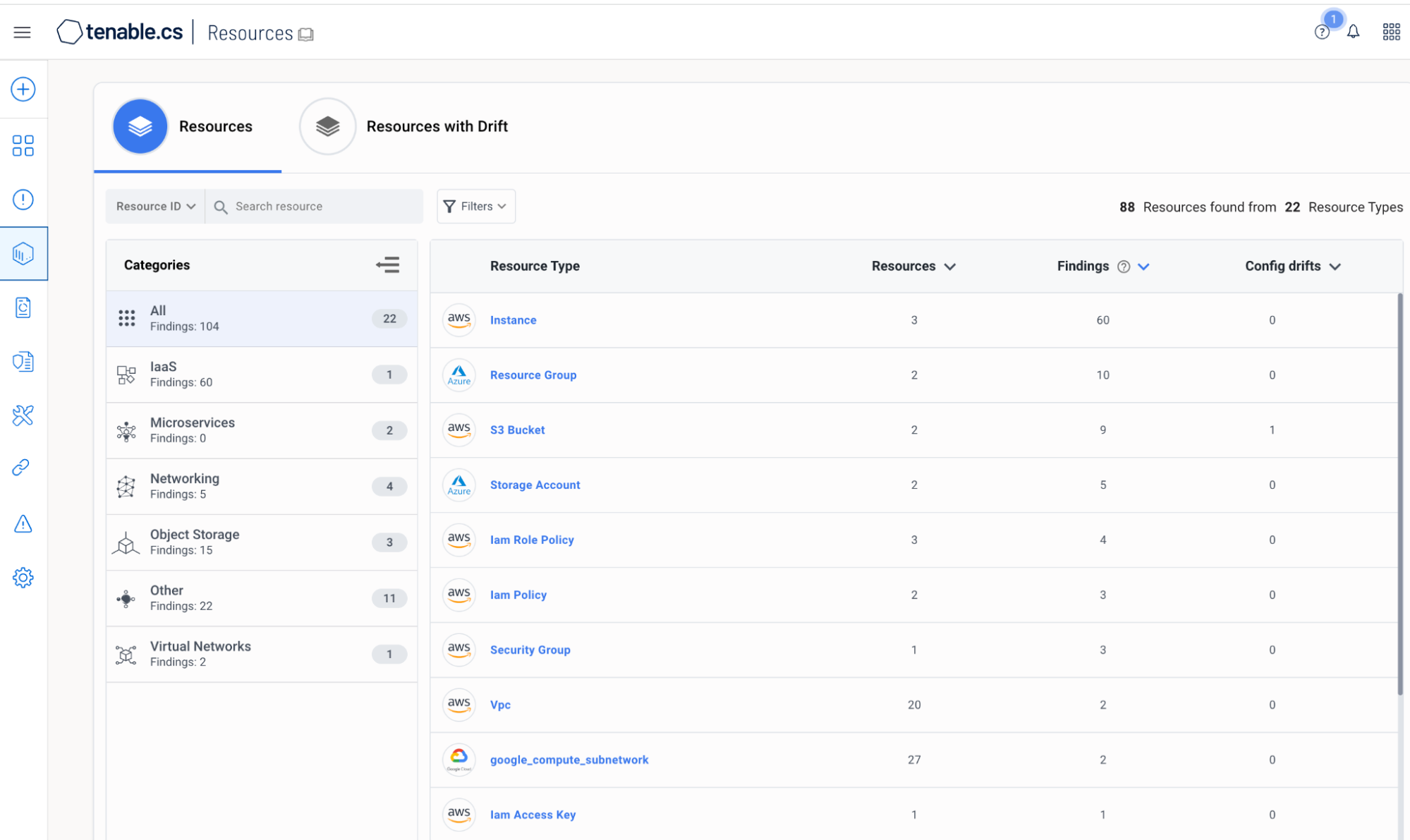The image size is (1410, 840).
Task: Select the link integrations icon in sidebar
Action: coord(21,467)
